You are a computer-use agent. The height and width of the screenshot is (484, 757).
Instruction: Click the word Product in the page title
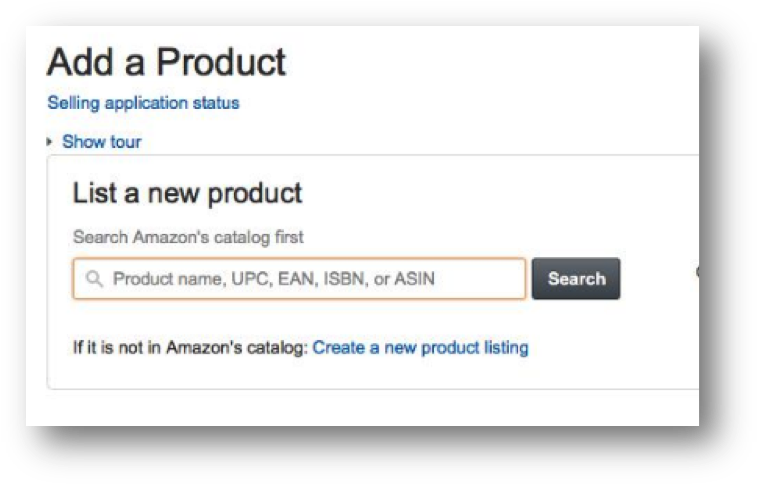(x=221, y=62)
